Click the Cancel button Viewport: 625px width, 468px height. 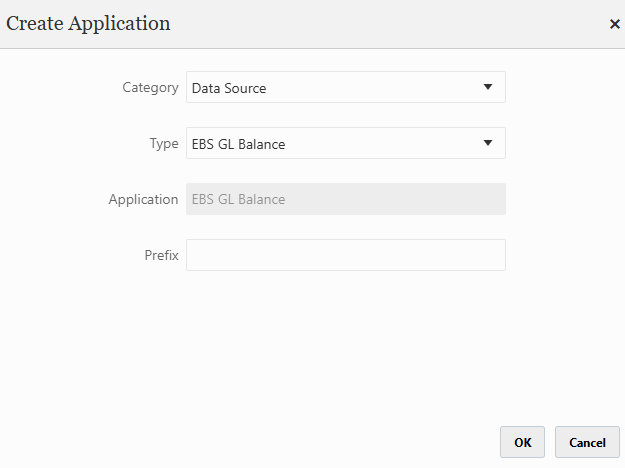(x=587, y=442)
